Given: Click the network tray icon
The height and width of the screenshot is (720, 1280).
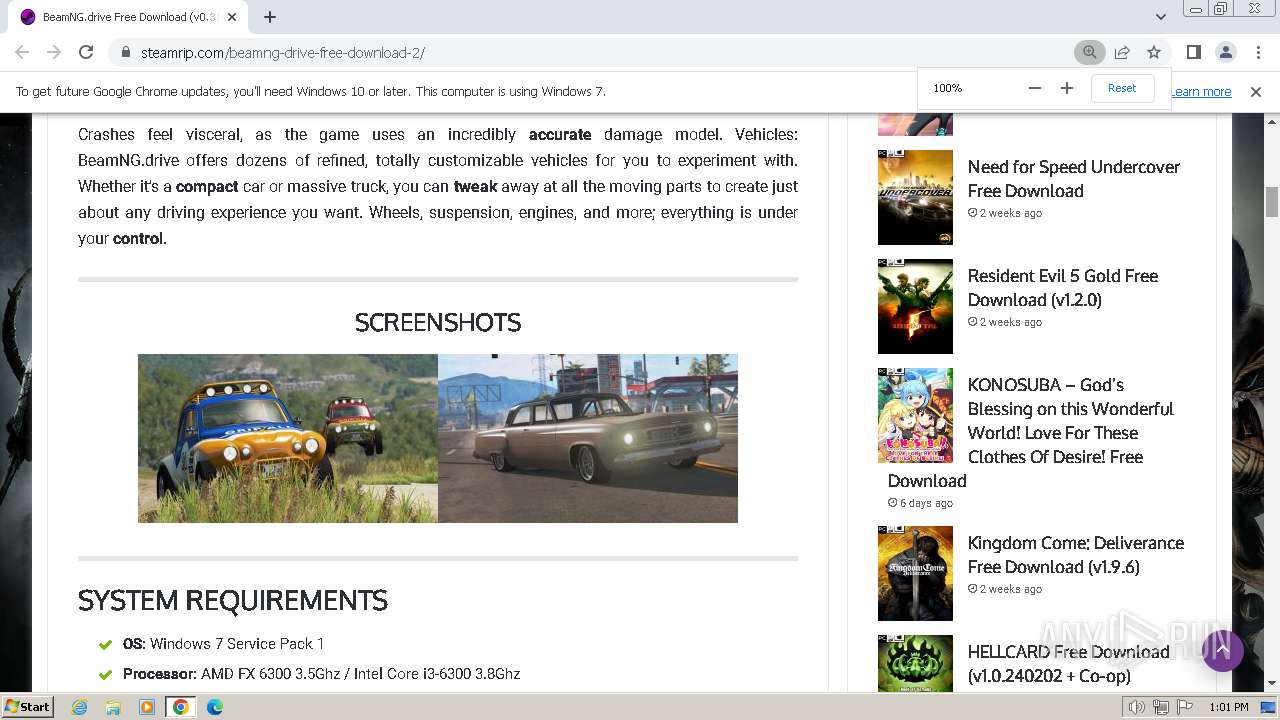Looking at the screenshot, I should (x=1161, y=707).
